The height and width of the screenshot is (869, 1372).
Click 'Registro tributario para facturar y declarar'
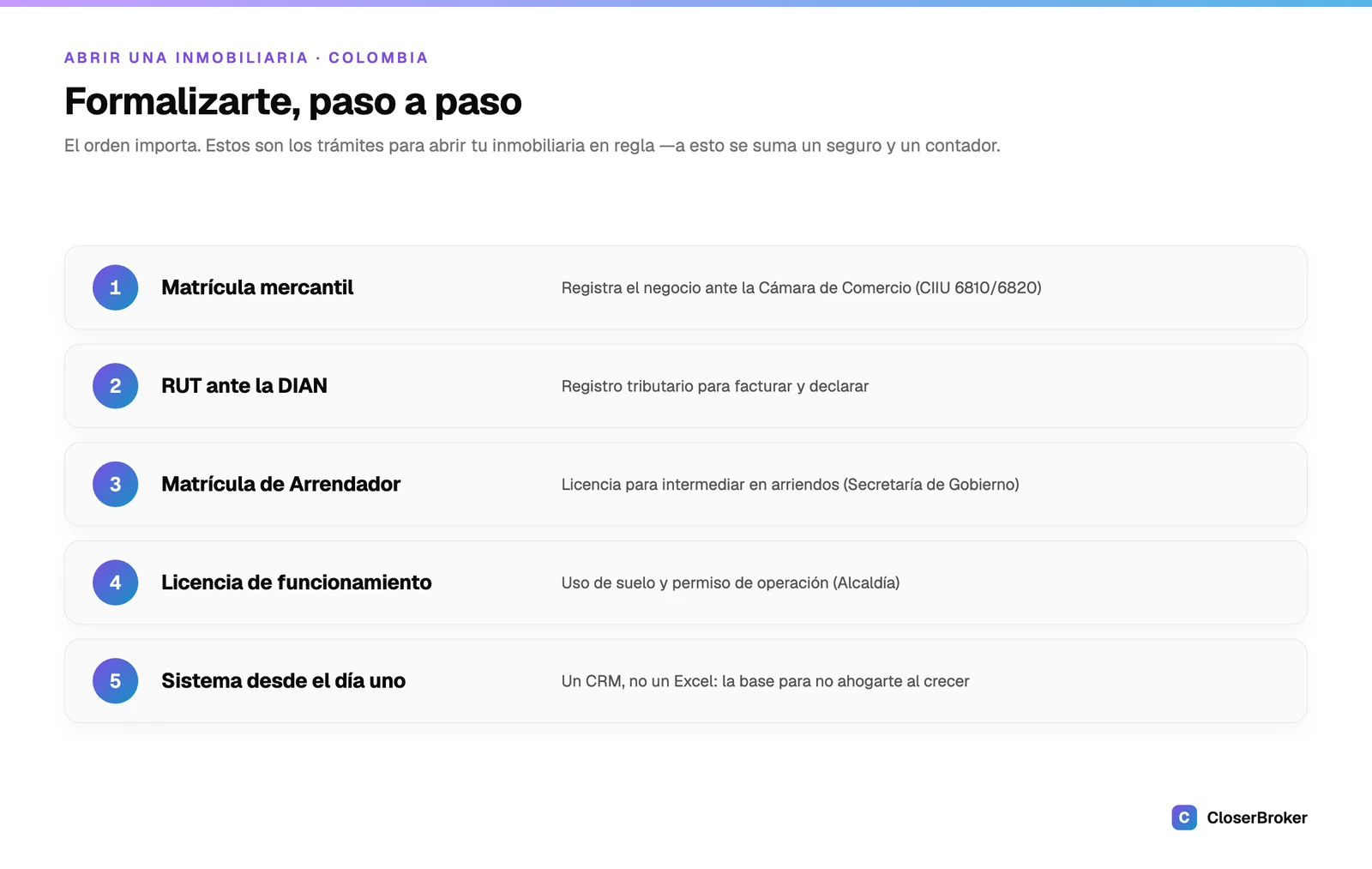click(715, 386)
